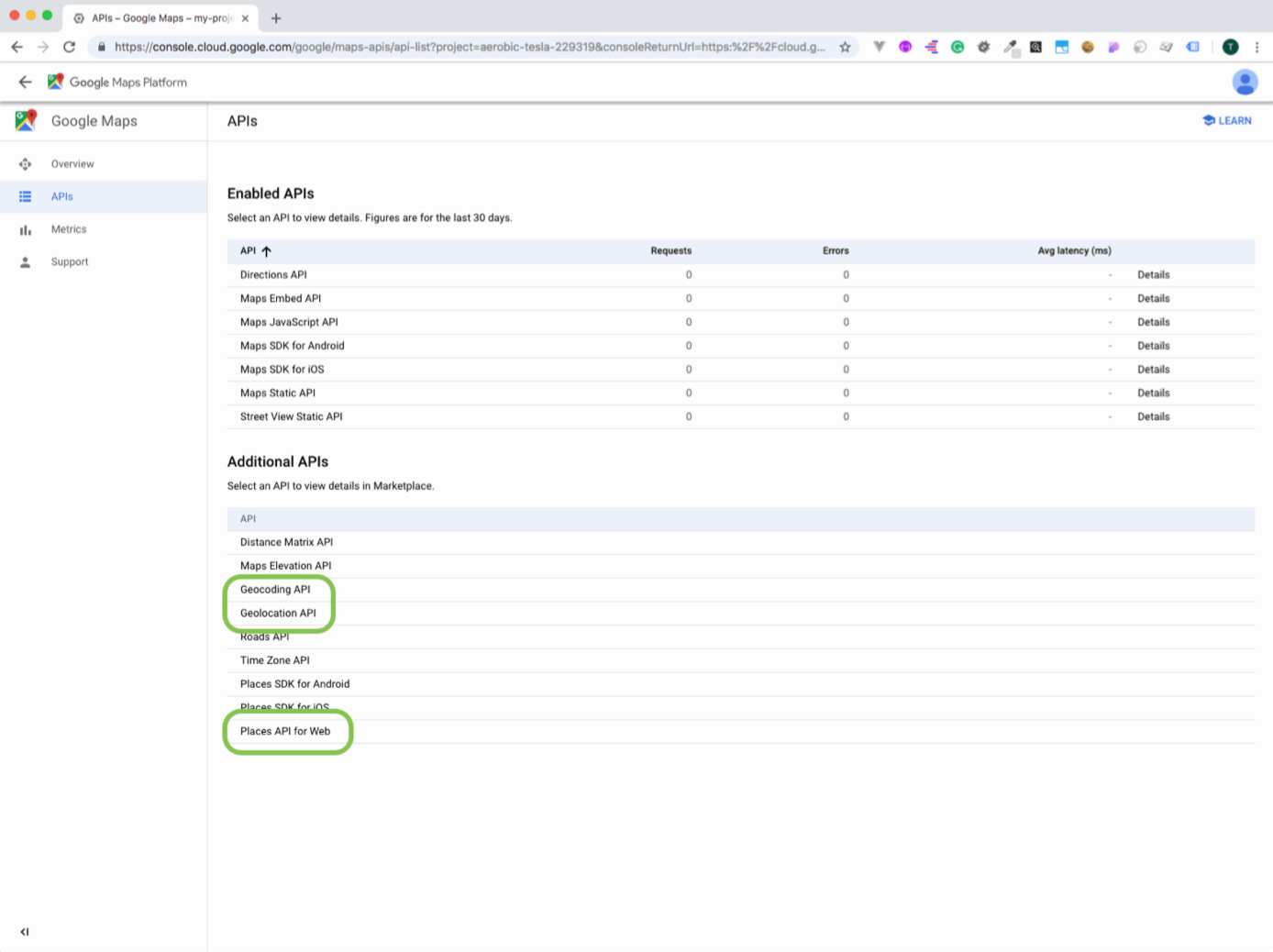
Task: Sort by API column ascending arrow
Action: tap(266, 250)
